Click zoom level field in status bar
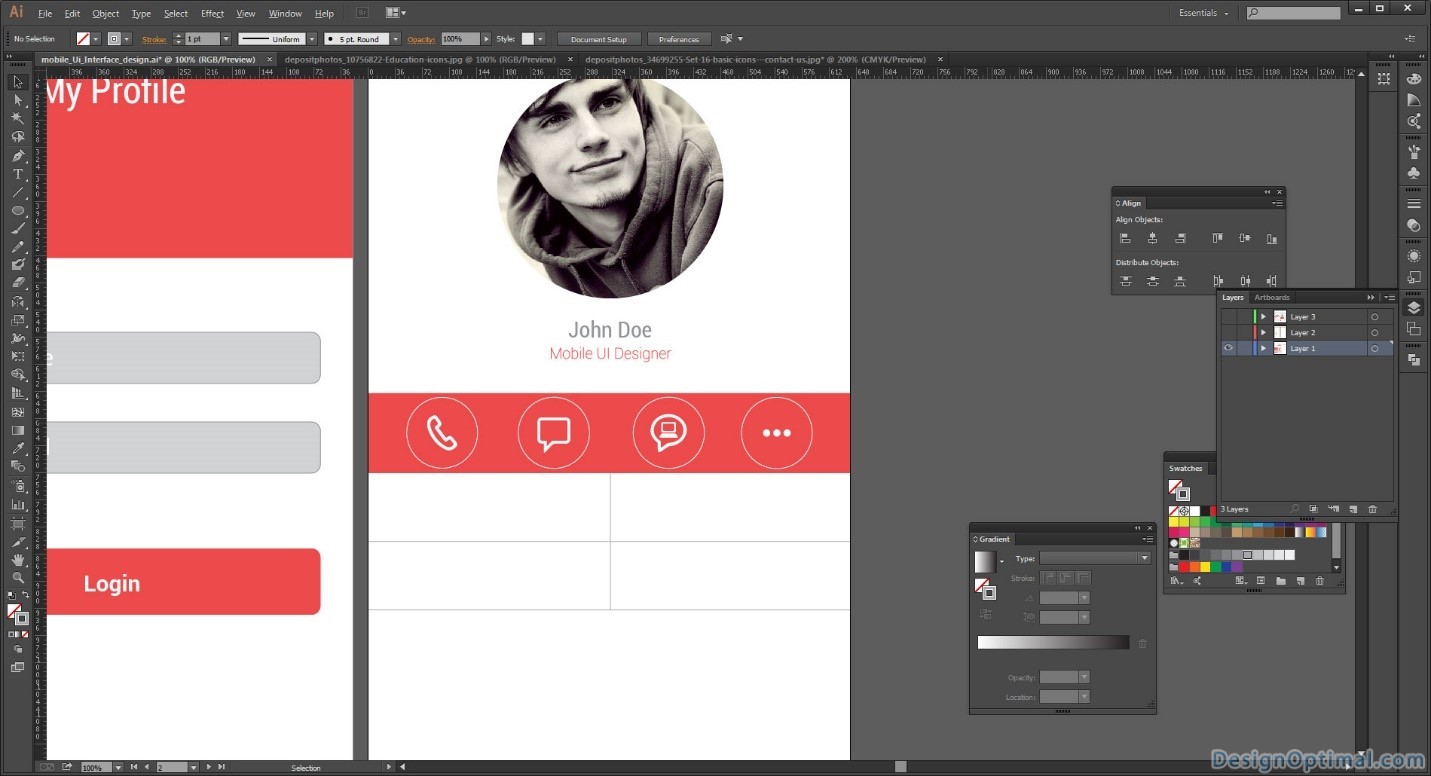Screen dimensions: 1431x776 click(96, 767)
